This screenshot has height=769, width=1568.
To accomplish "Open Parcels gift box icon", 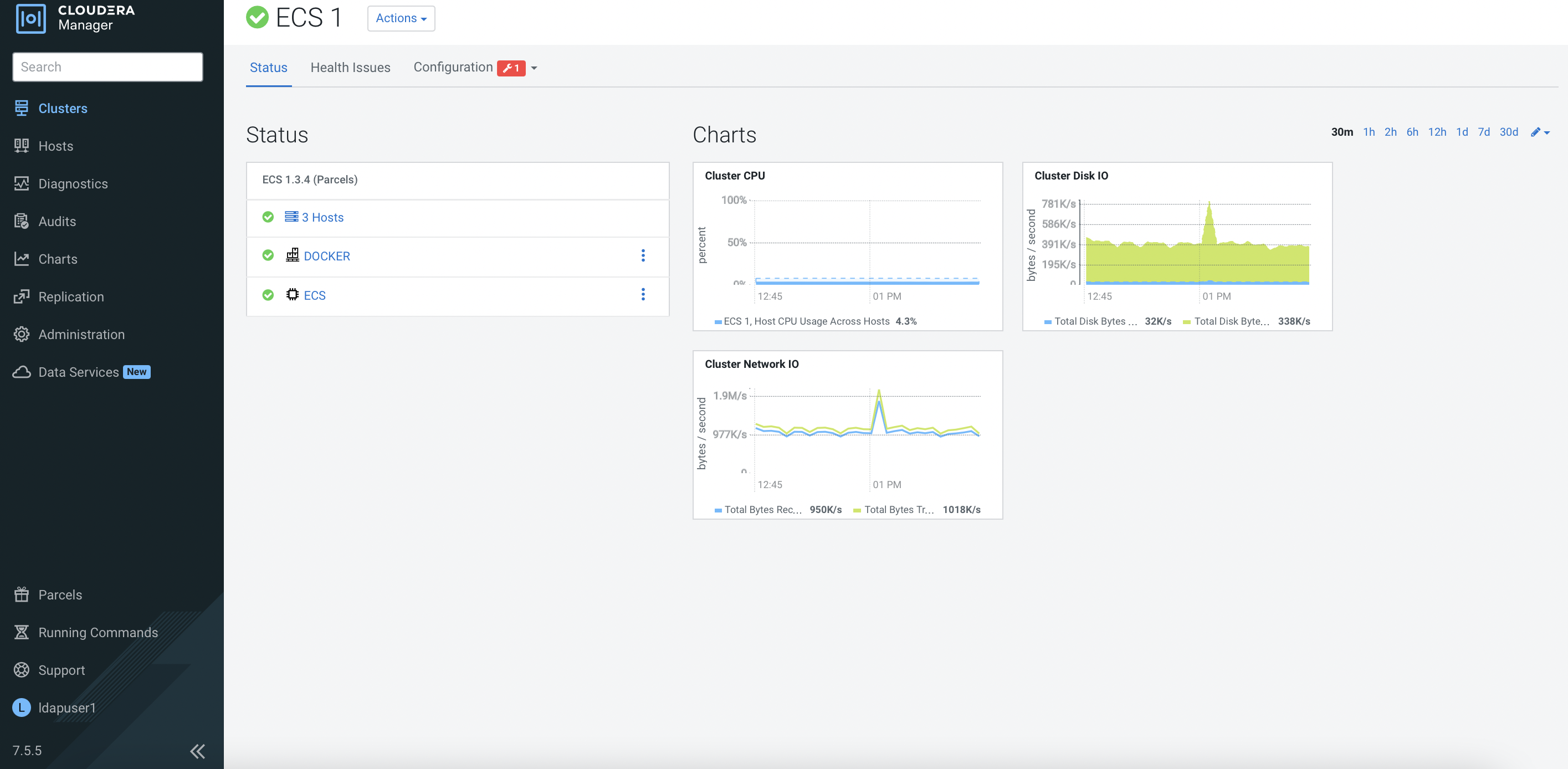I will coord(22,594).
